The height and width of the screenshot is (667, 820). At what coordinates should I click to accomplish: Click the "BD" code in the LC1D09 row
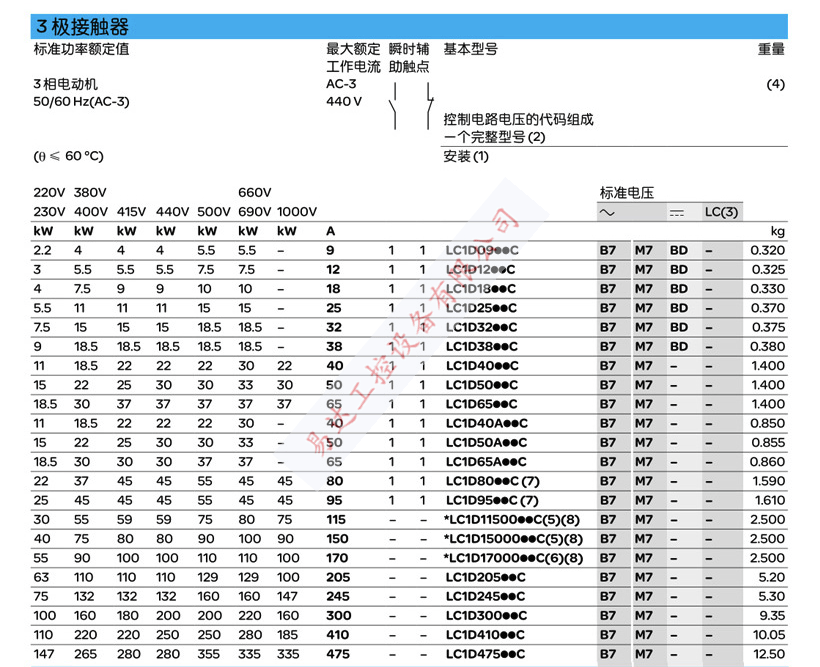click(x=679, y=251)
